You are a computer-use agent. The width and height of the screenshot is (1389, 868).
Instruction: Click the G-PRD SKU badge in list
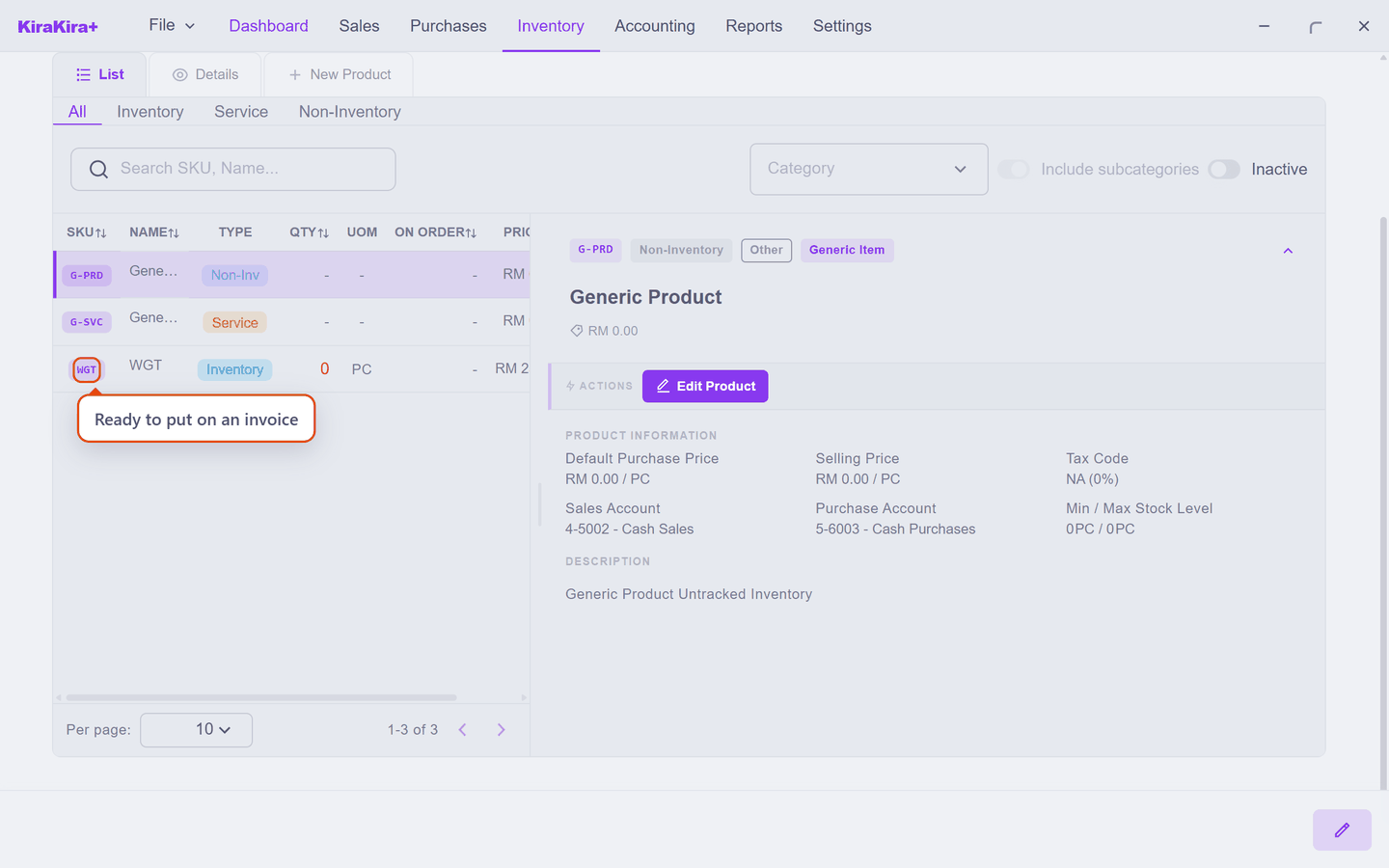pyautogui.click(x=87, y=275)
